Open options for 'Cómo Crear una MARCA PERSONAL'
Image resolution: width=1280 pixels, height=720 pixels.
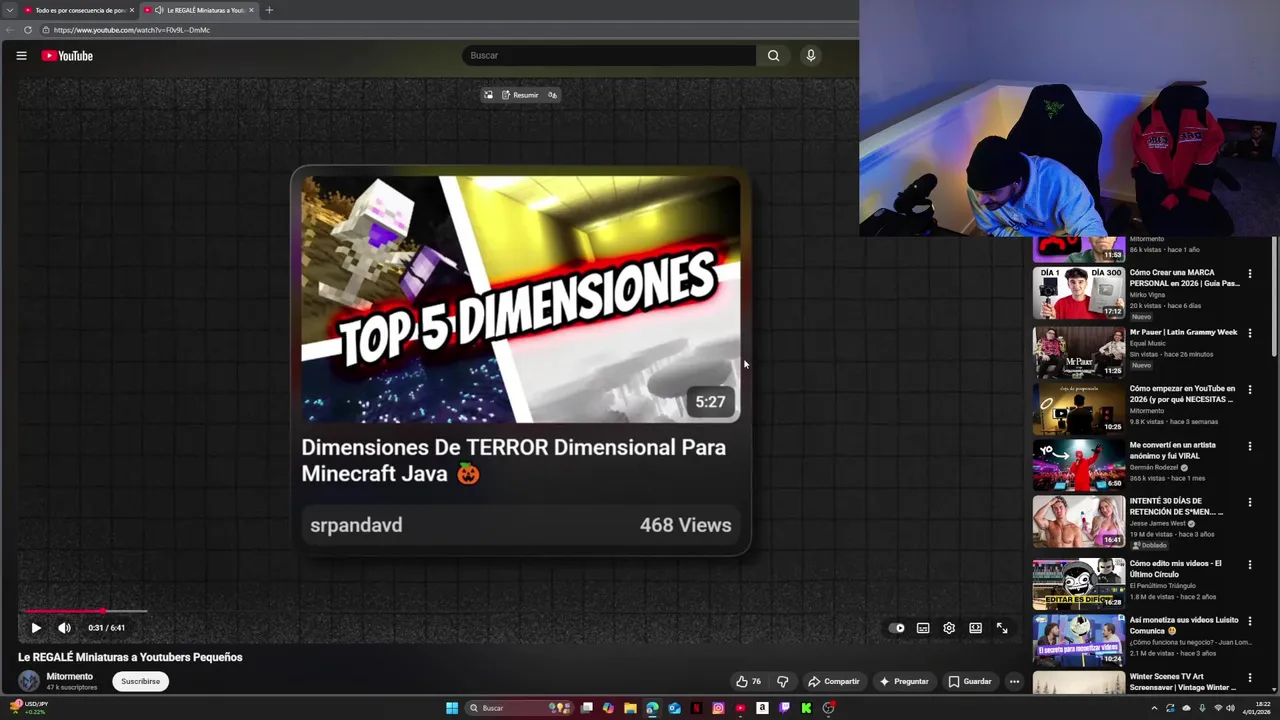click(x=1249, y=273)
